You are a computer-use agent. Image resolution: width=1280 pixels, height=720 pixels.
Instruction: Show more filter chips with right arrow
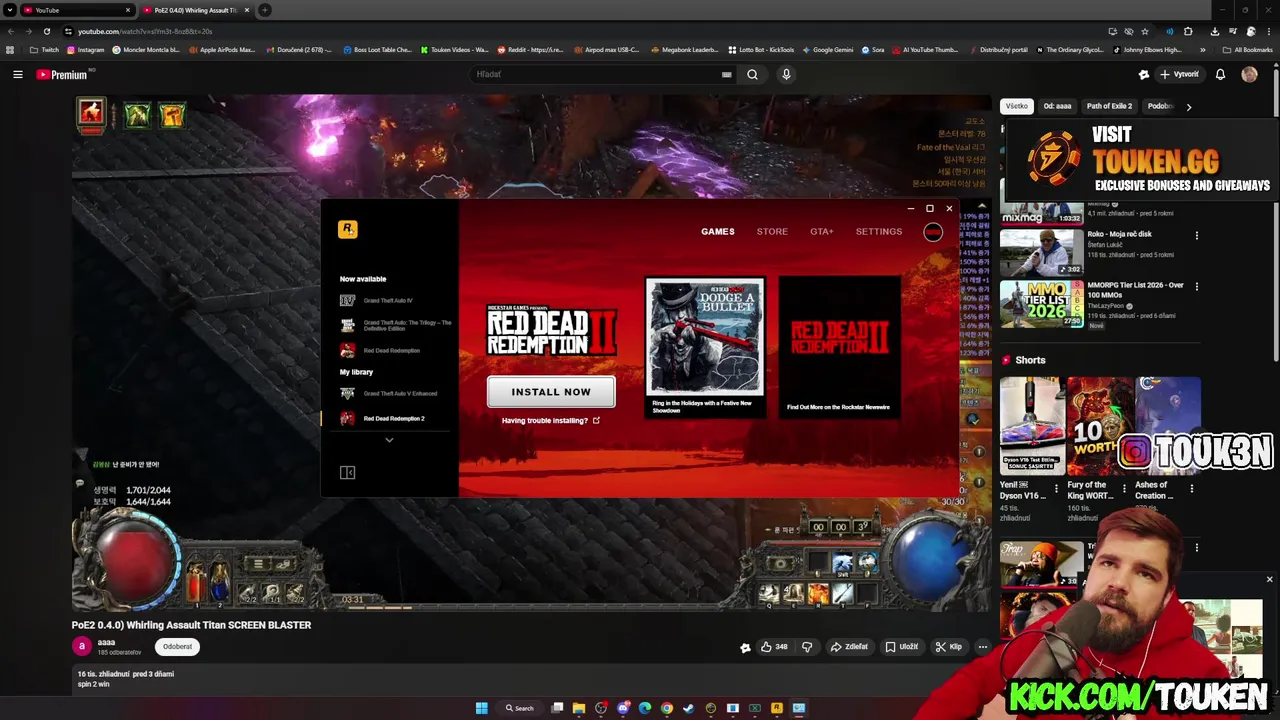[1188, 106]
